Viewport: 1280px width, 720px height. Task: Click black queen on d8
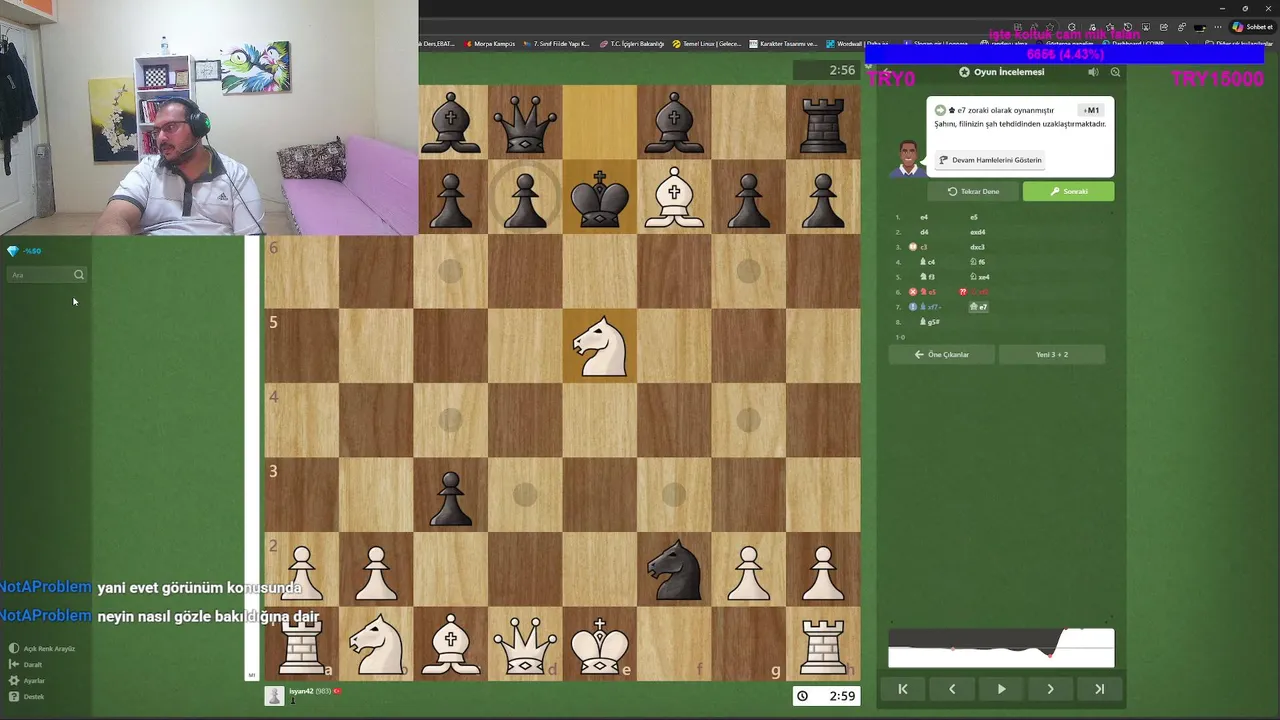(x=525, y=122)
